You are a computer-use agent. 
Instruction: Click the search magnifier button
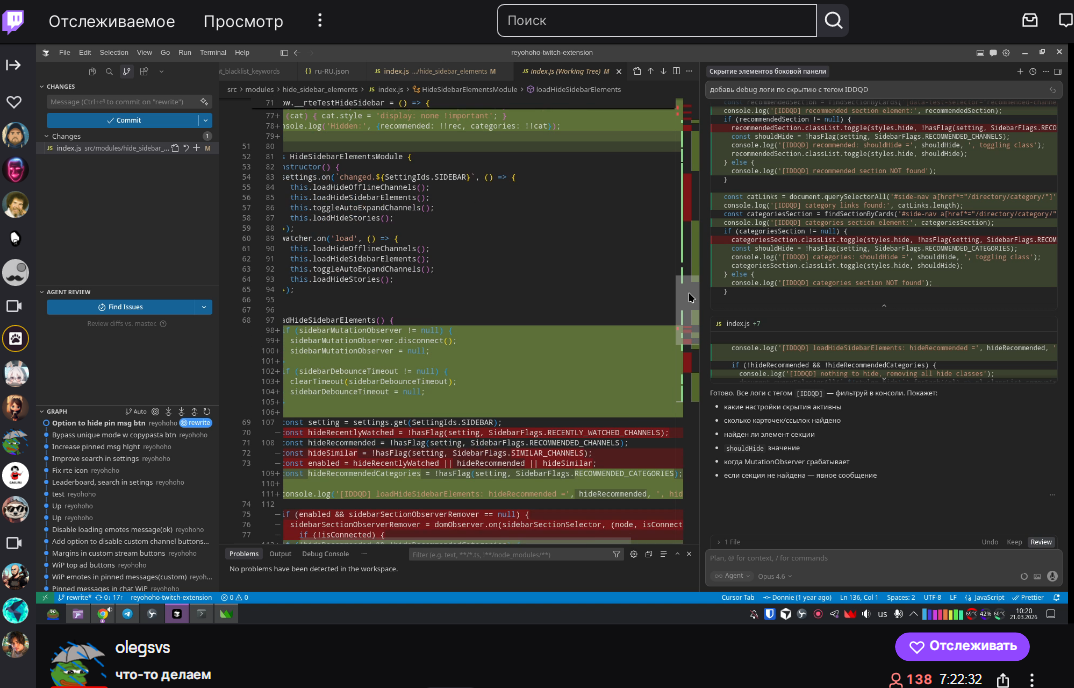[x=834, y=21]
